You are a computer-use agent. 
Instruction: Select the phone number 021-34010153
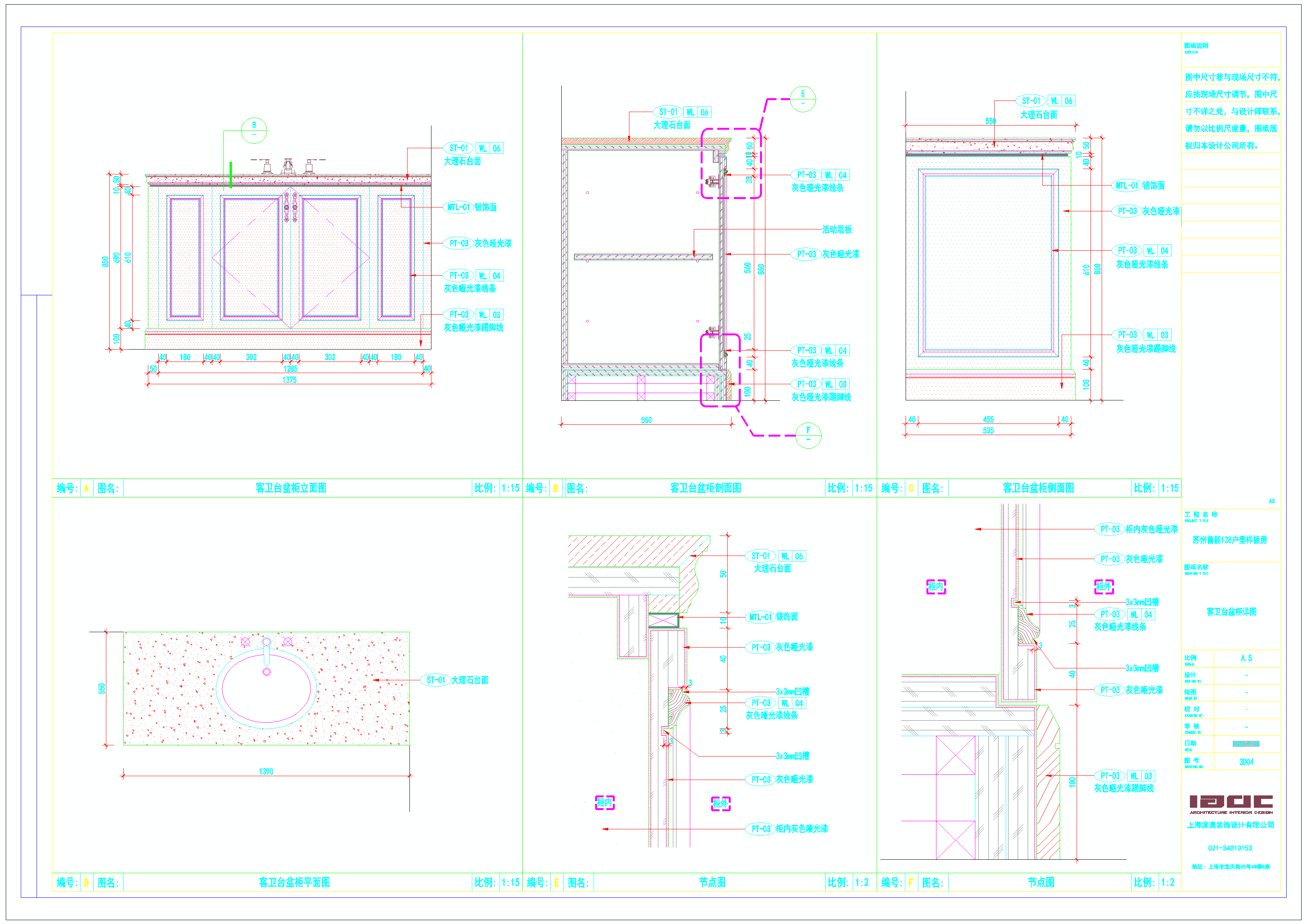[x=1230, y=848]
